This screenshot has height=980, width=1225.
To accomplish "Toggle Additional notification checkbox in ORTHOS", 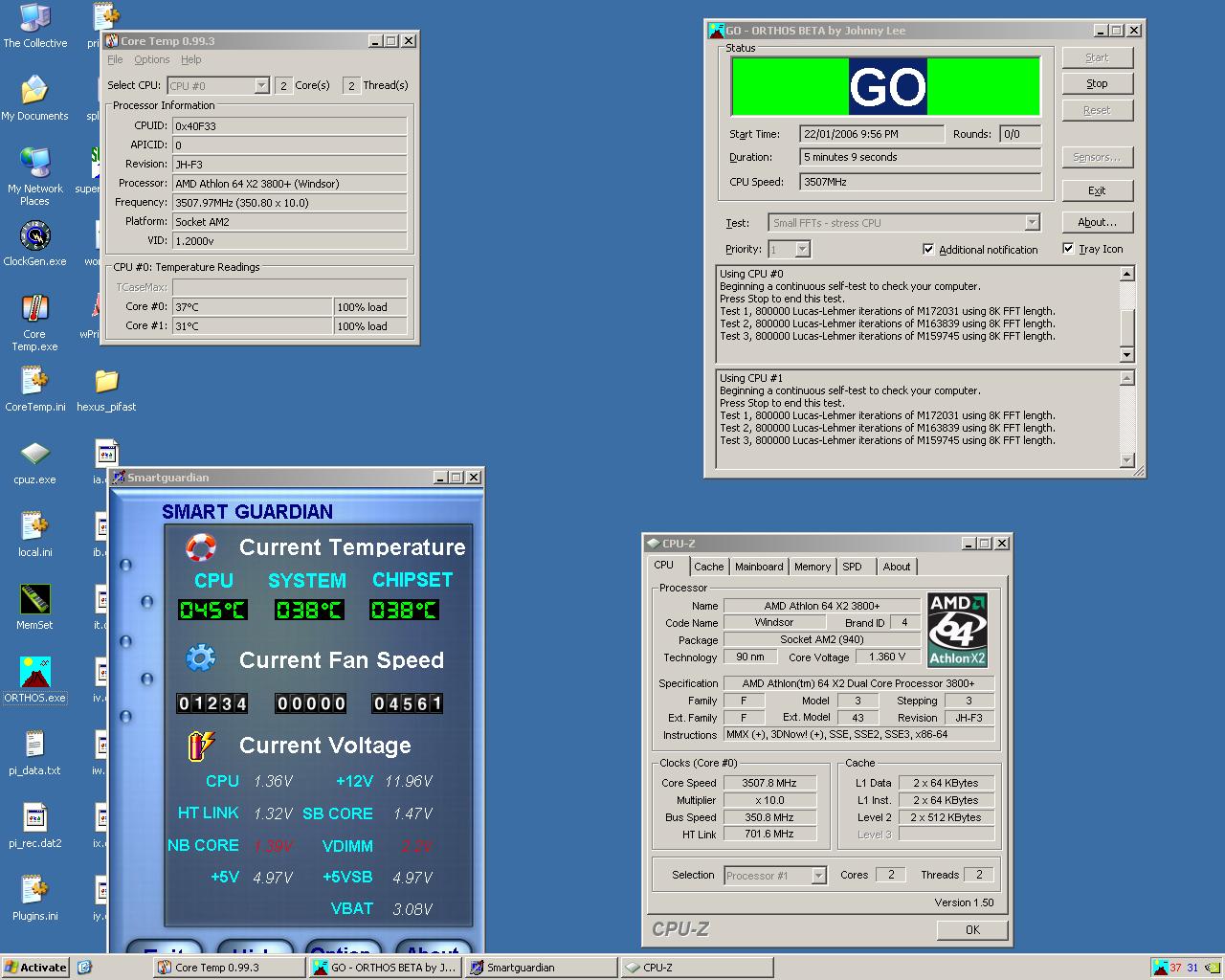I will pos(928,249).
